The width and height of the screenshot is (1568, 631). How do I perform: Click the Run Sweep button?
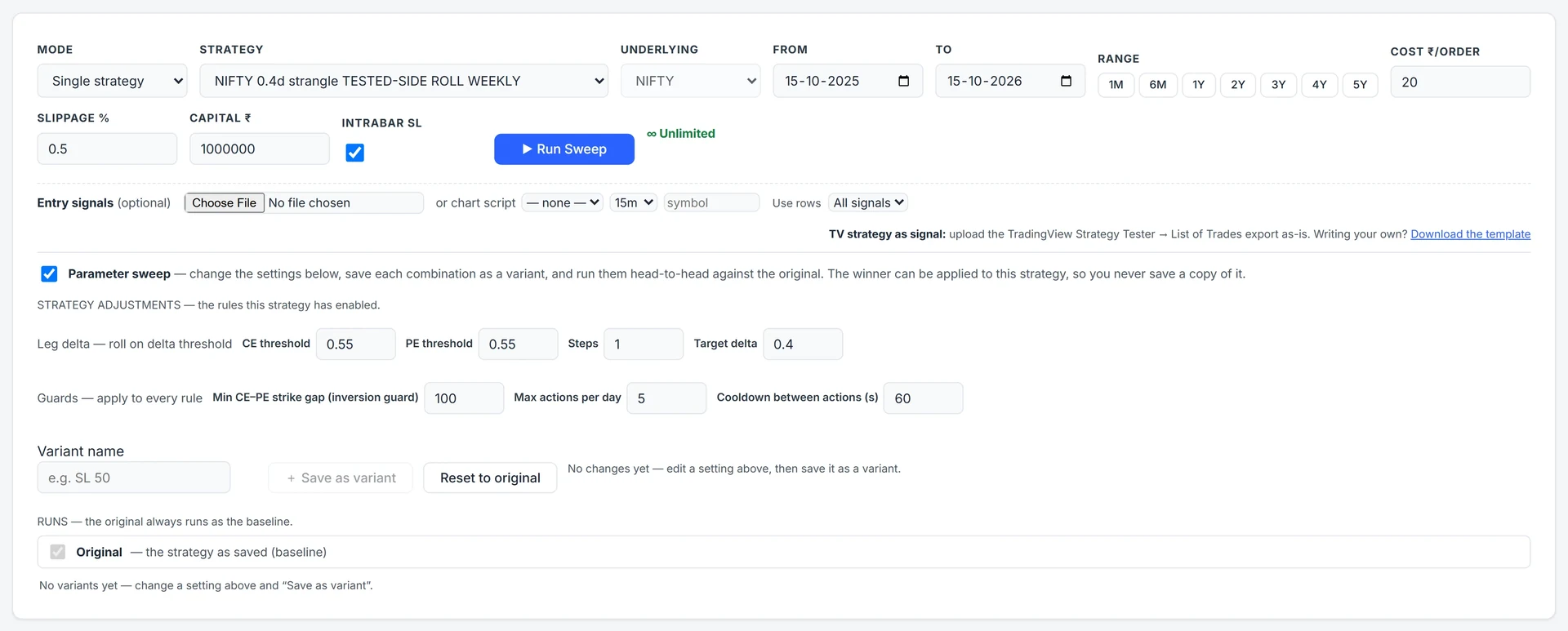click(x=564, y=149)
